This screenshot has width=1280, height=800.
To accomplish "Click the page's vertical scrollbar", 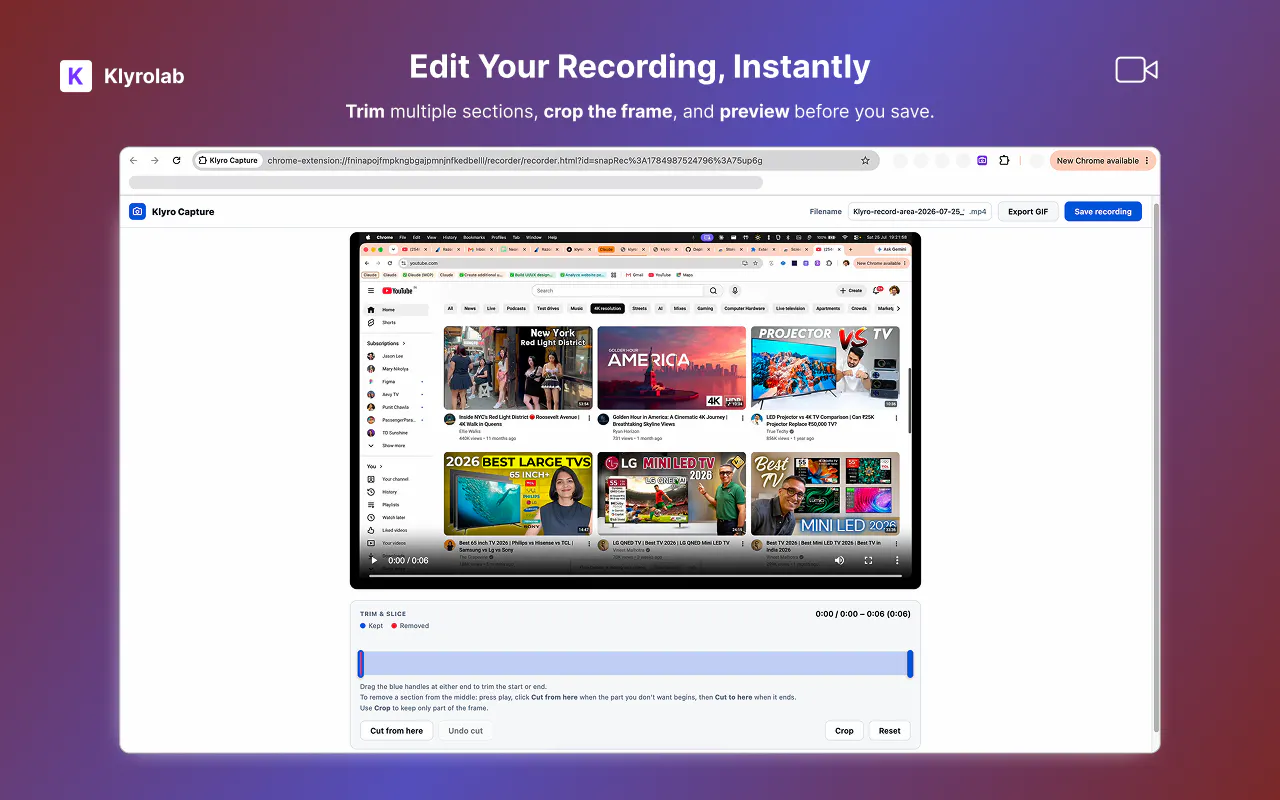I will (x=1156, y=470).
